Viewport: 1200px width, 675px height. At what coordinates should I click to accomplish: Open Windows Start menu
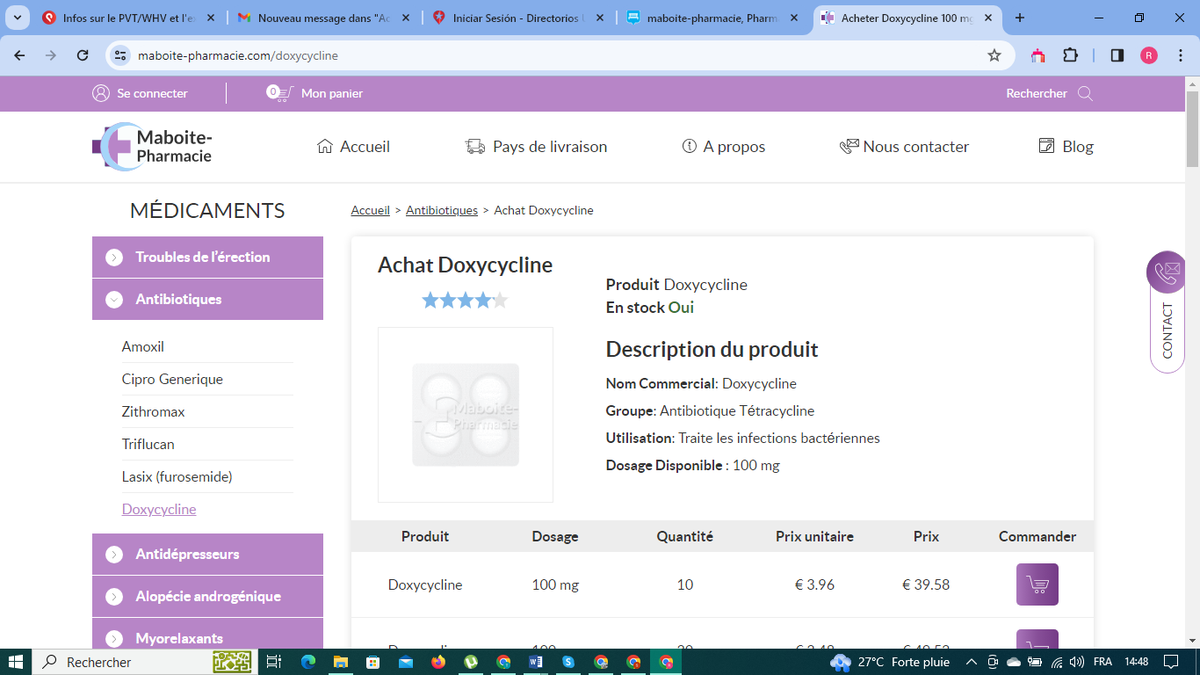pyautogui.click(x=15, y=662)
